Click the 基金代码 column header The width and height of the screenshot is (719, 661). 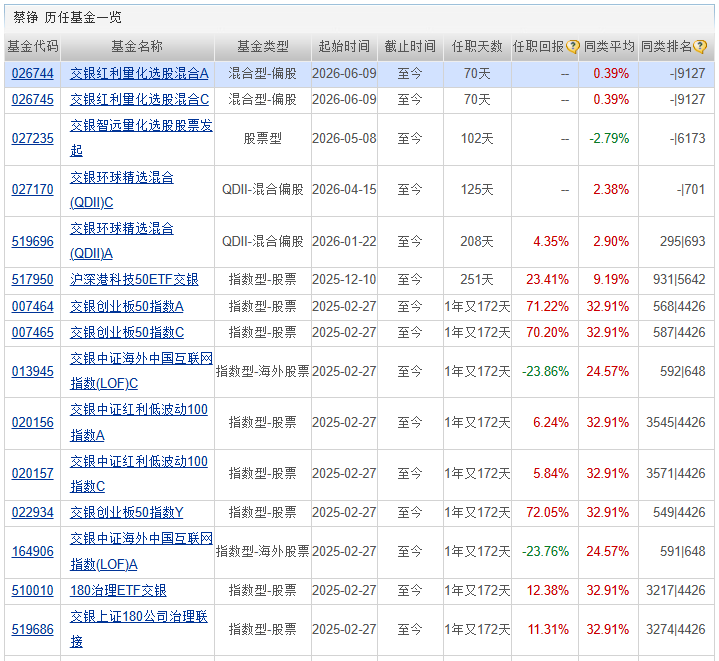coord(33,46)
